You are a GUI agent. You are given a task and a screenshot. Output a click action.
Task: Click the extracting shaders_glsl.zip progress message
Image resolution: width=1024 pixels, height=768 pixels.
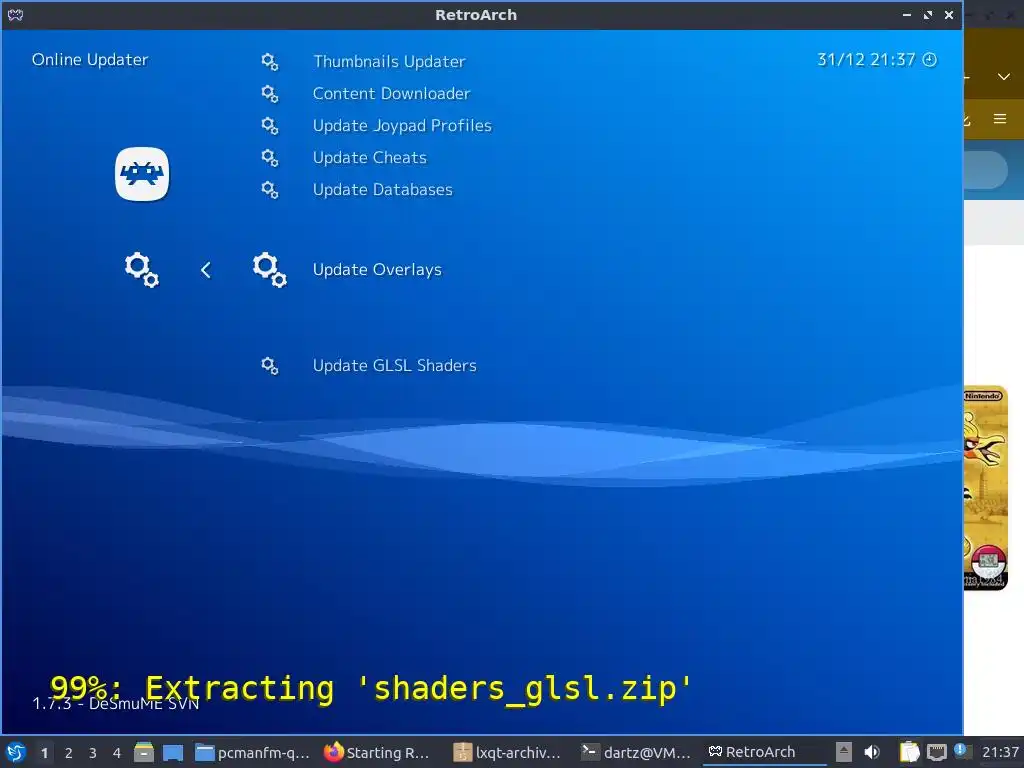click(x=370, y=688)
